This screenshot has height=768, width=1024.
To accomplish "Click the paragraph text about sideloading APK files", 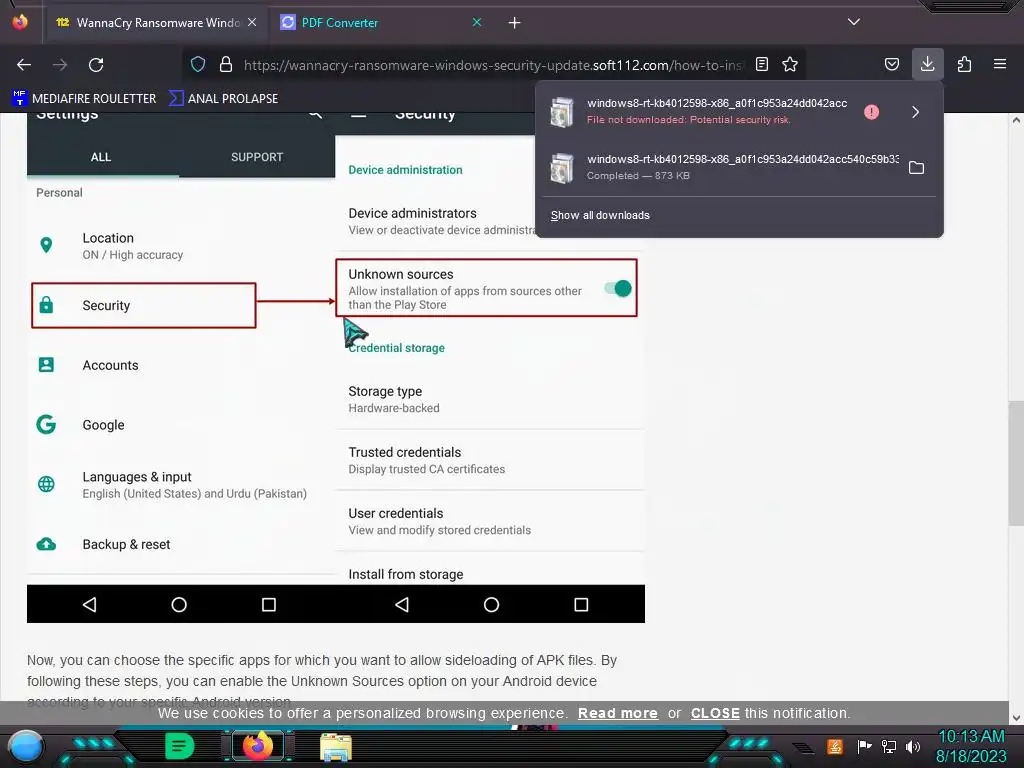I will pos(322,680).
